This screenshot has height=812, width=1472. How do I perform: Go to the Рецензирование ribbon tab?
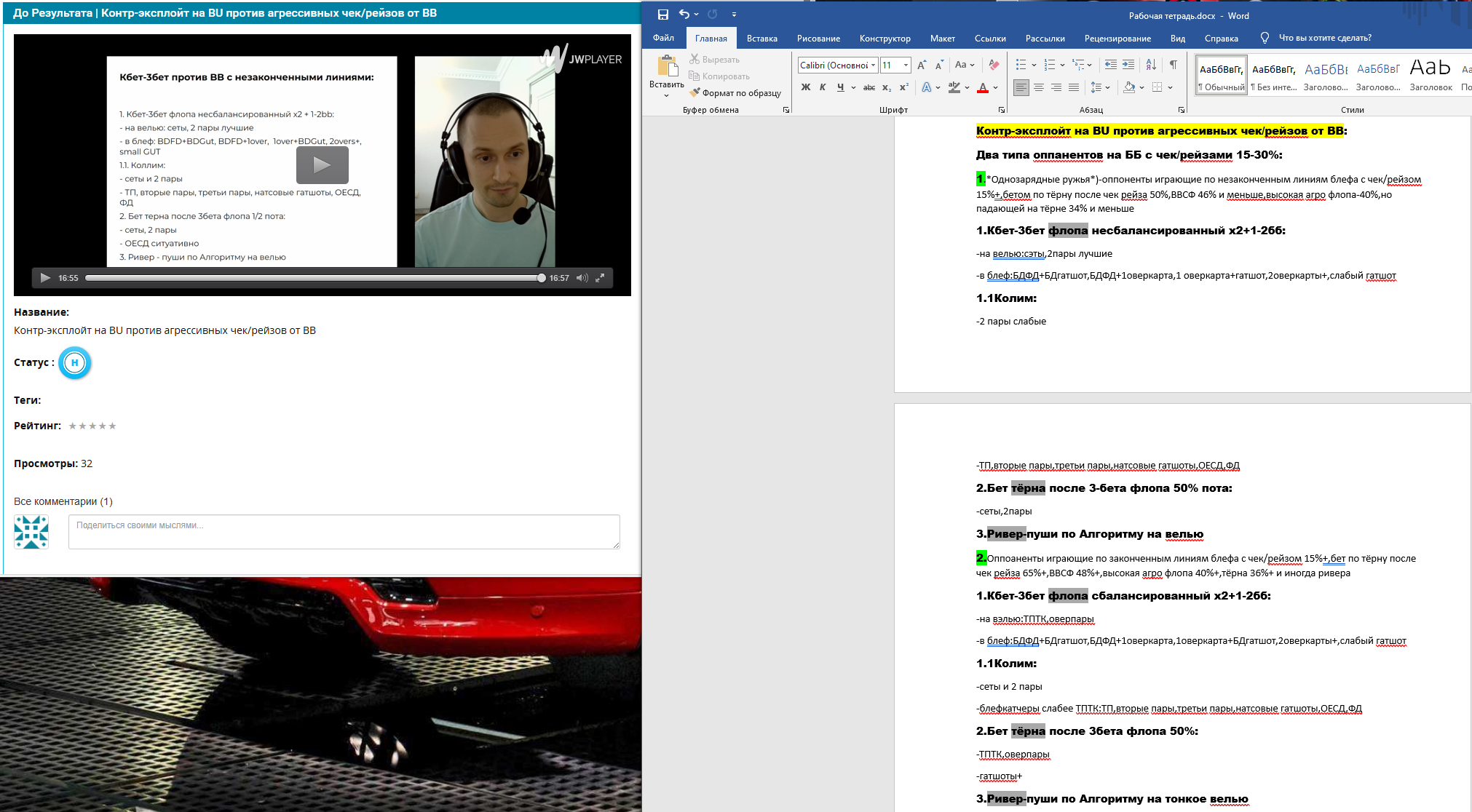click(x=1117, y=39)
